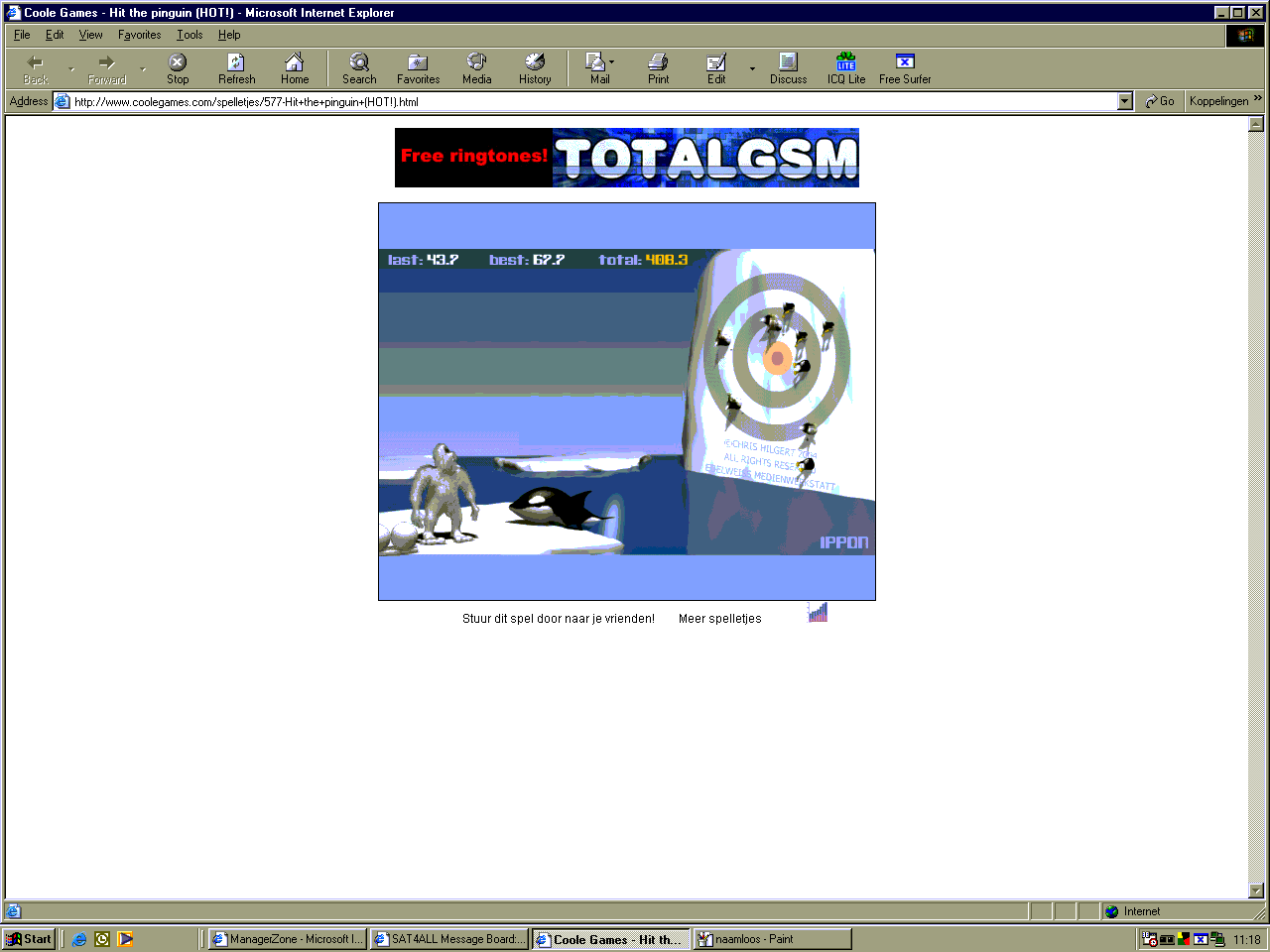The width and height of the screenshot is (1270, 952).
Task: Open the Windows Start button
Action: tap(29, 939)
